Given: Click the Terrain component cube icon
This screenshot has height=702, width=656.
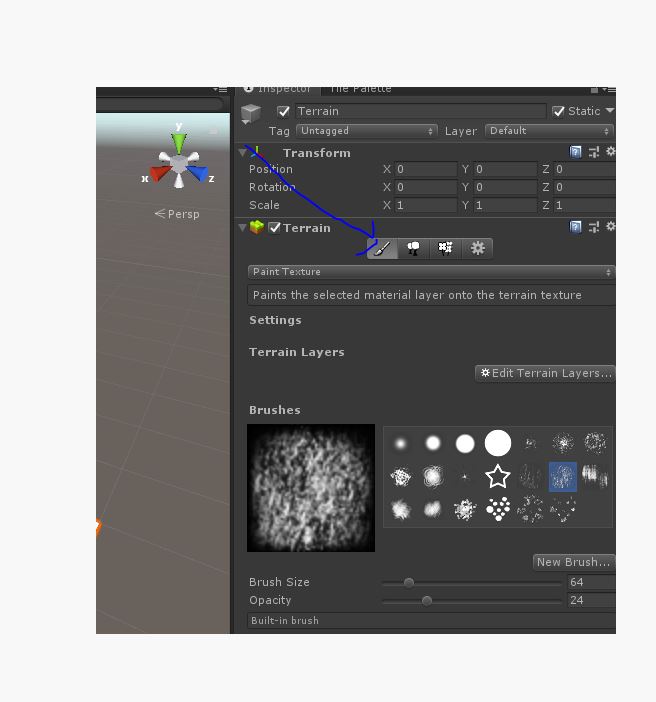Looking at the screenshot, I should click(x=257, y=227).
